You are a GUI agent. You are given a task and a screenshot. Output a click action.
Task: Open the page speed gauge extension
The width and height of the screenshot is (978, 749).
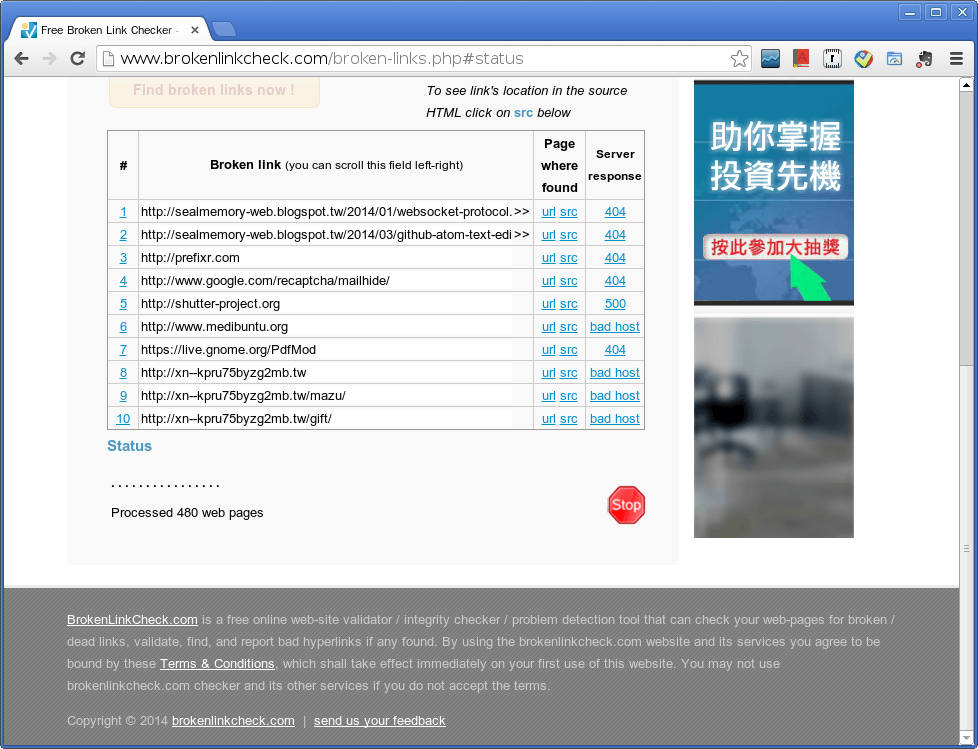click(x=894, y=59)
